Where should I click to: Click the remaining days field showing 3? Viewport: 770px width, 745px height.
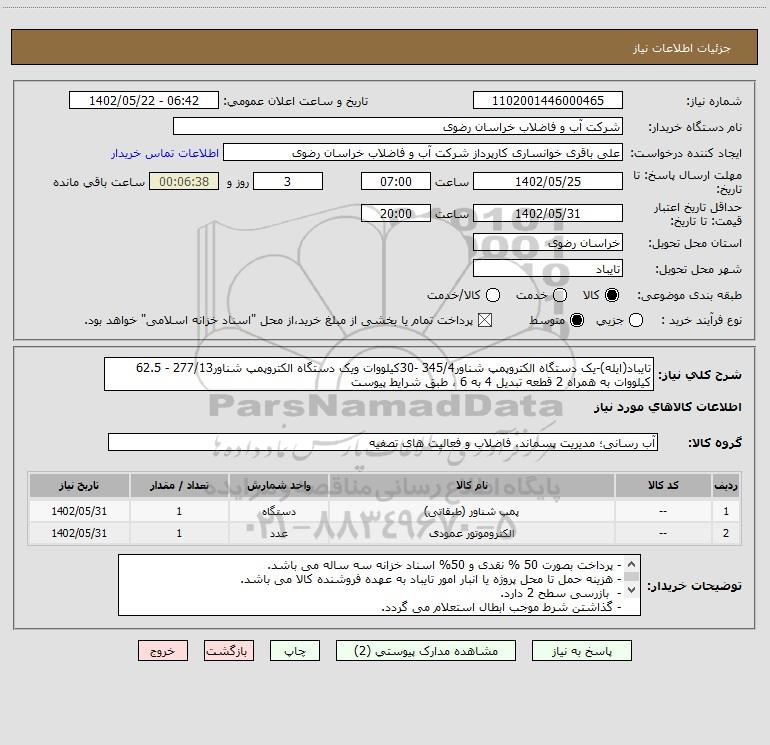(288, 181)
